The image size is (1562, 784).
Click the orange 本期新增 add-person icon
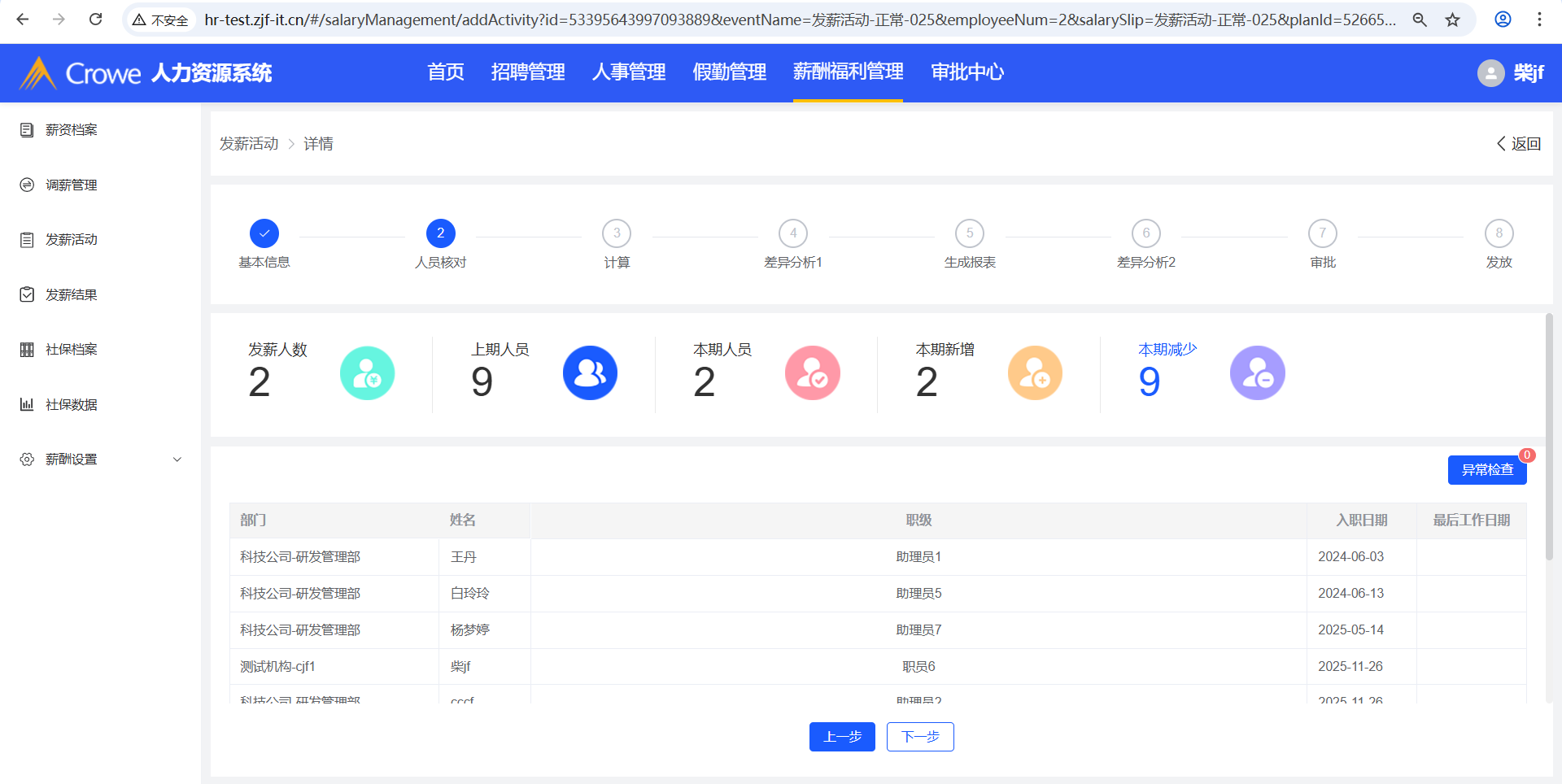coord(1035,373)
